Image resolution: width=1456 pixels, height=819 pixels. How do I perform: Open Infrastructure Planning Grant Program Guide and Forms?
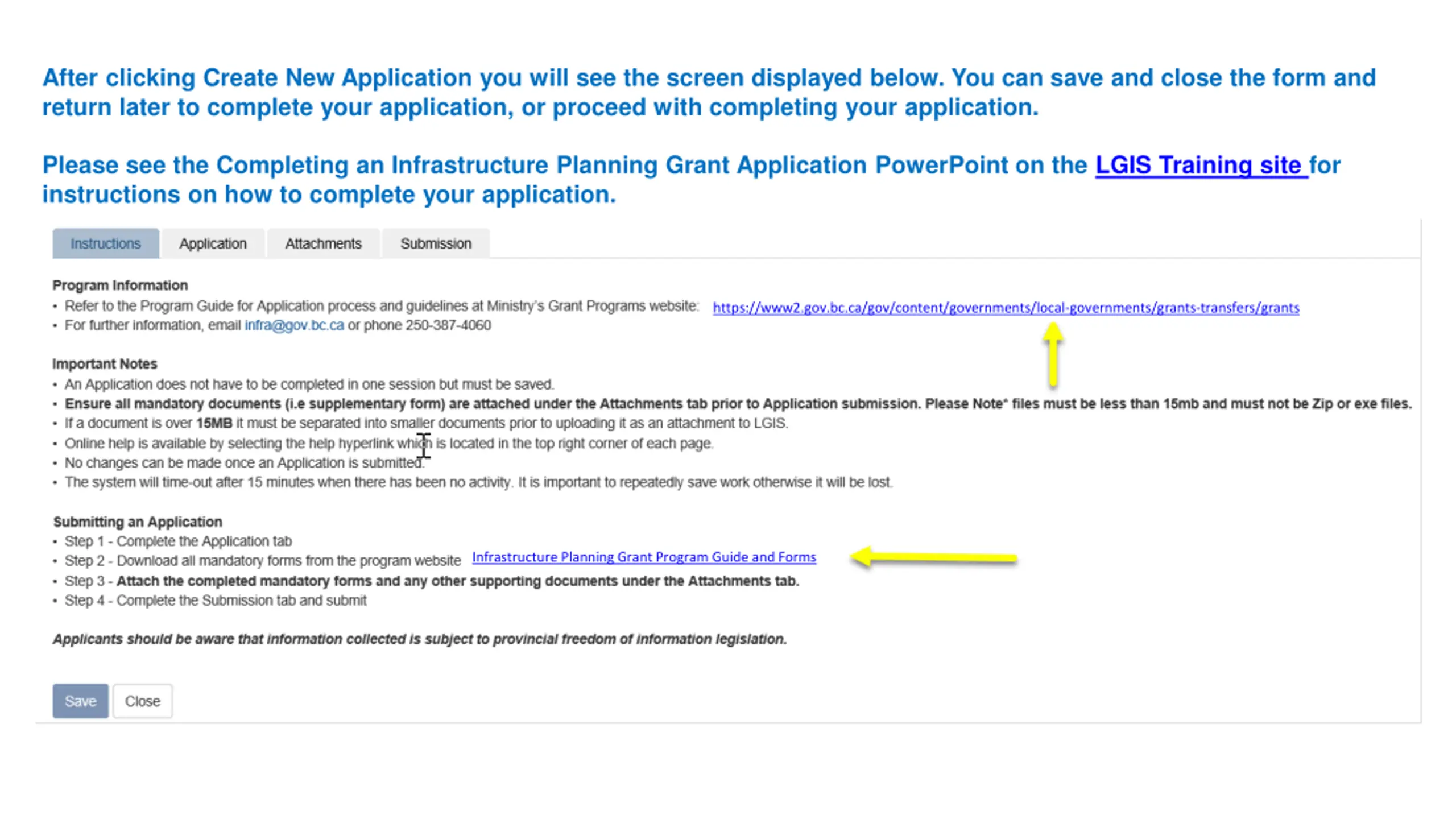pyautogui.click(x=644, y=557)
